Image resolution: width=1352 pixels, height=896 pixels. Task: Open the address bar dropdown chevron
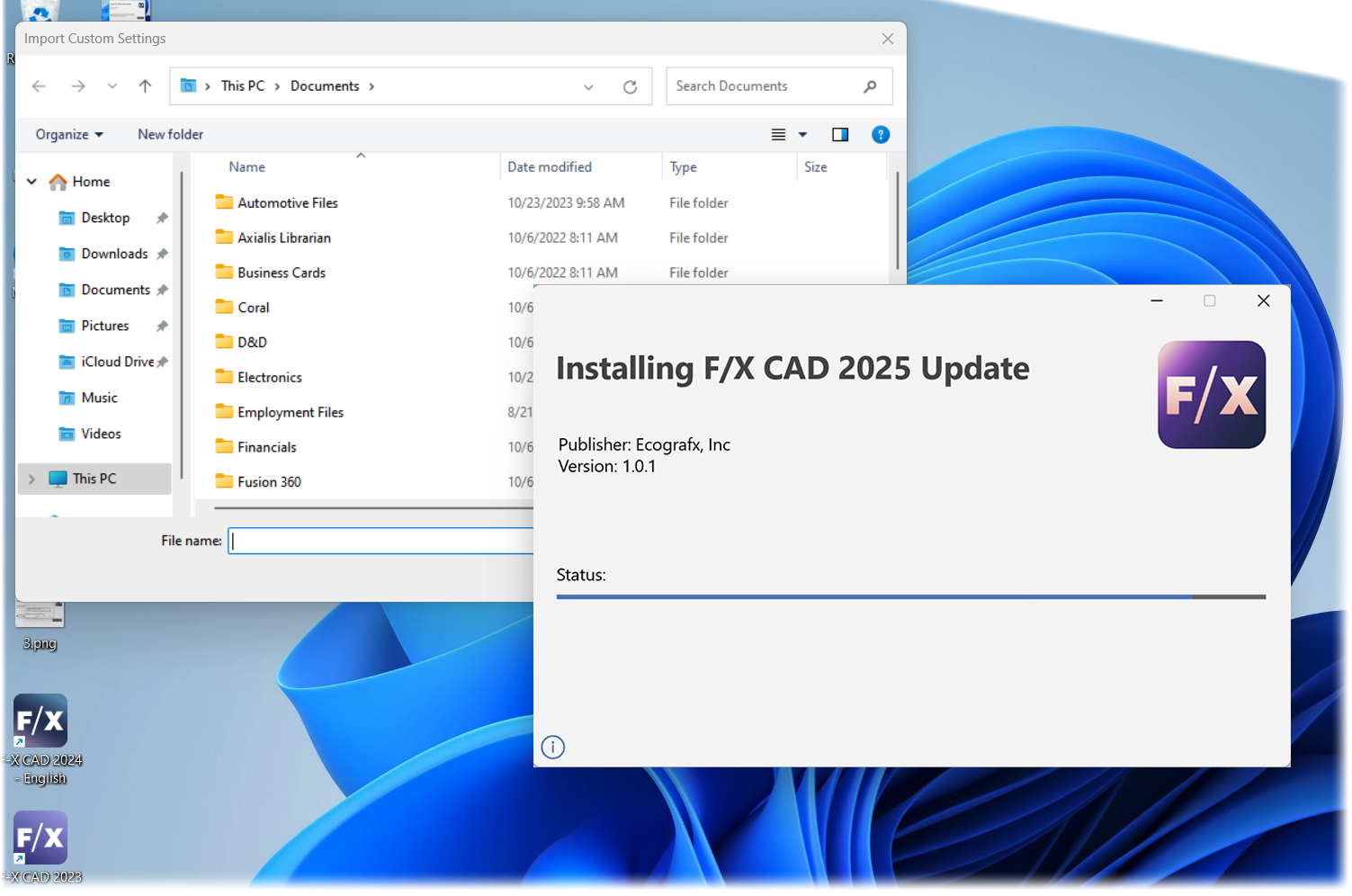(x=588, y=86)
